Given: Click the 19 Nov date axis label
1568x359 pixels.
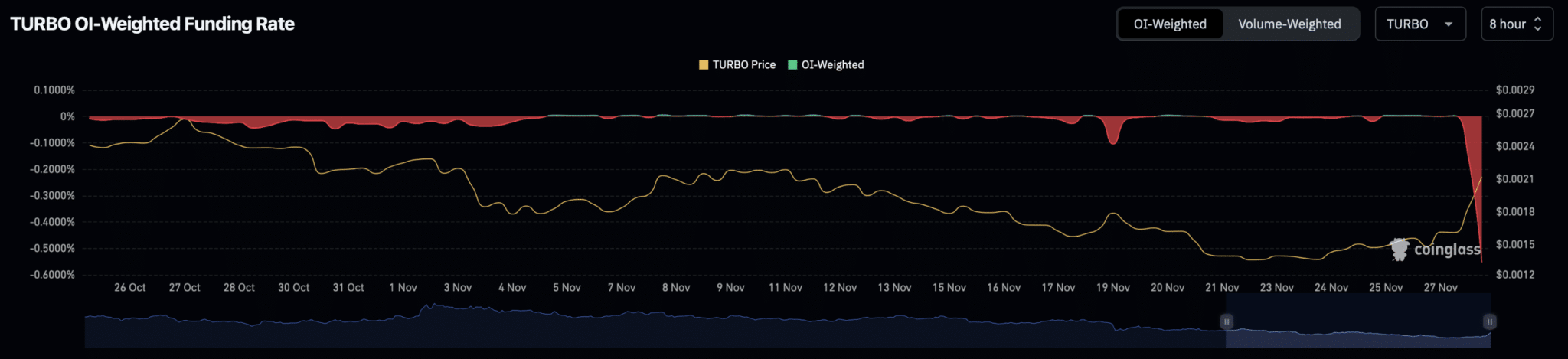Looking at the screenshot, I should [x=1112, y=288].
